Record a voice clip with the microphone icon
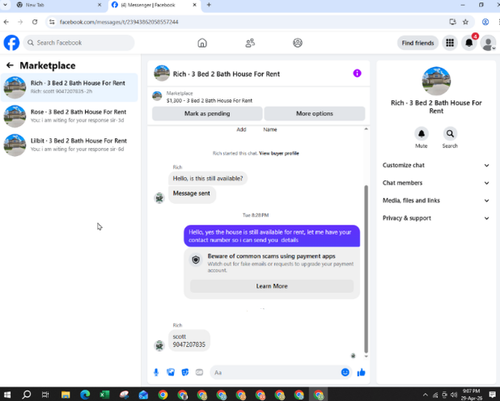Viewport: 500px width, 401px height. pyautogui.click(x=156, y=372)
